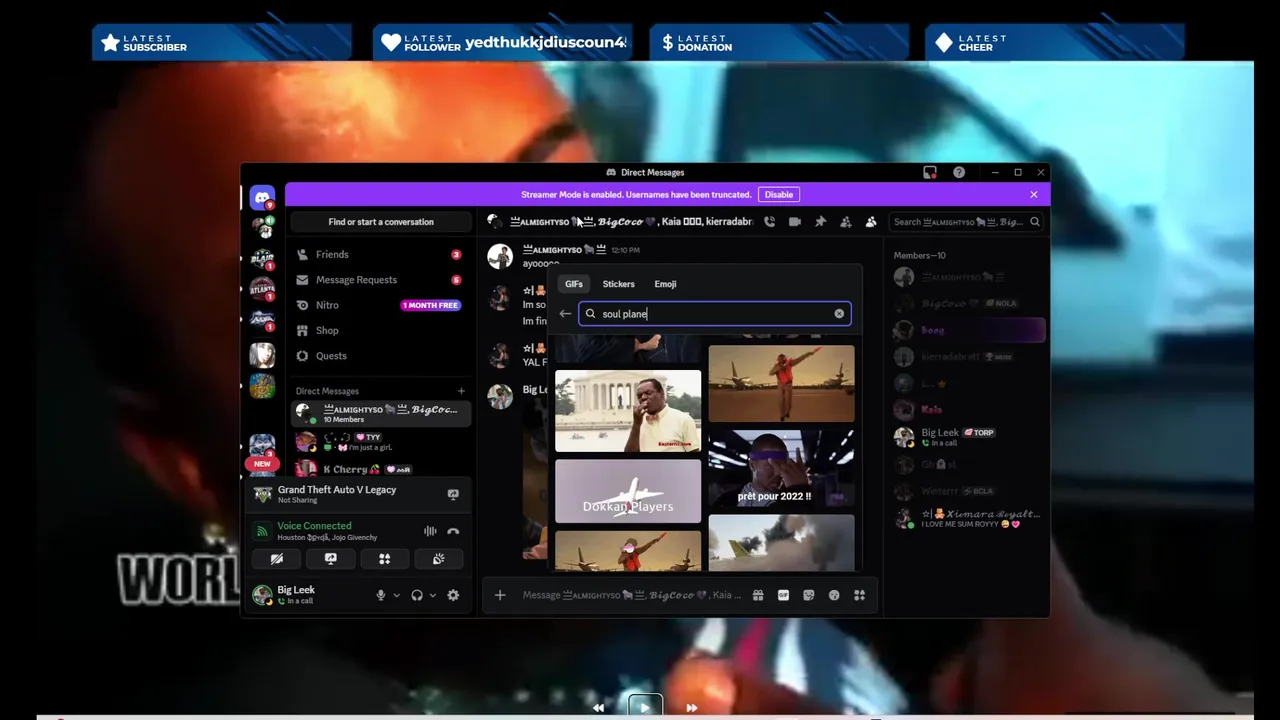
Task: Select the Dokkan Players airplane GIF
Action: (x=628, y=491)
